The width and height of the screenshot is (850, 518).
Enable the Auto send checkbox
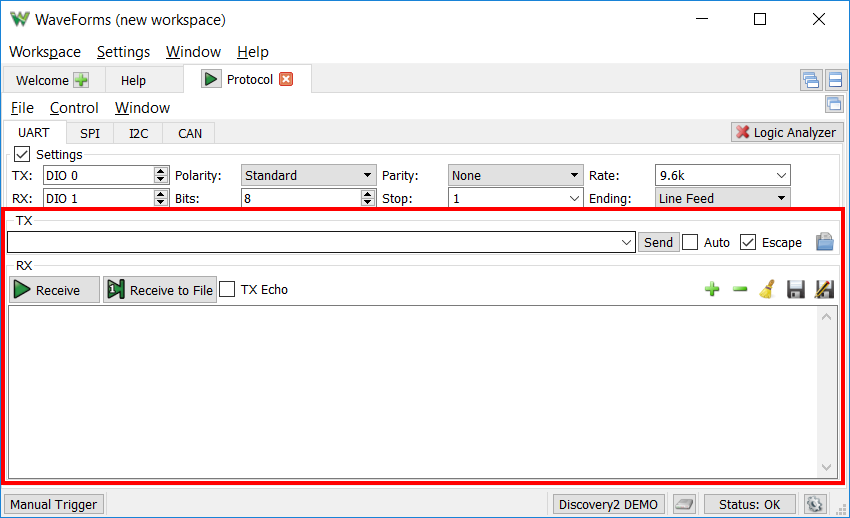[690, 242]
